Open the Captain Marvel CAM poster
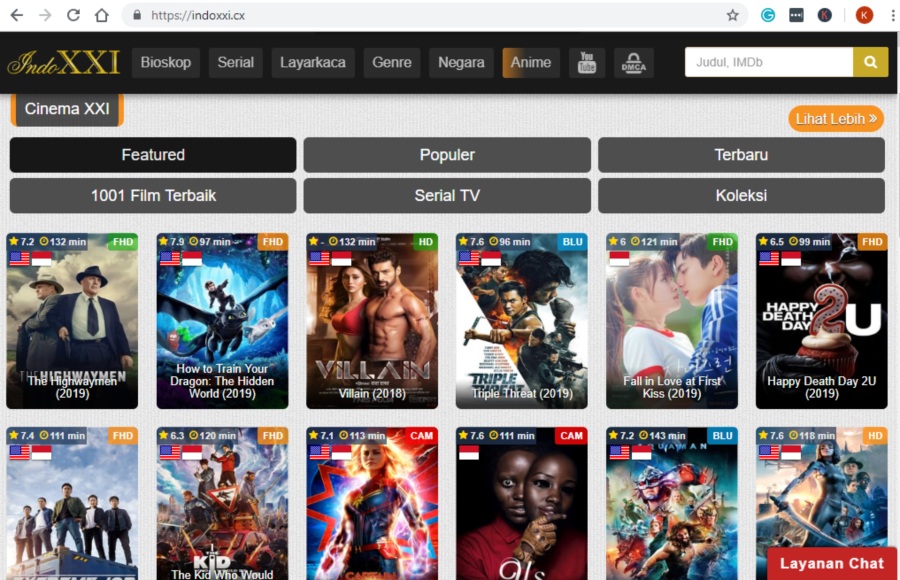 click(372, 504)
